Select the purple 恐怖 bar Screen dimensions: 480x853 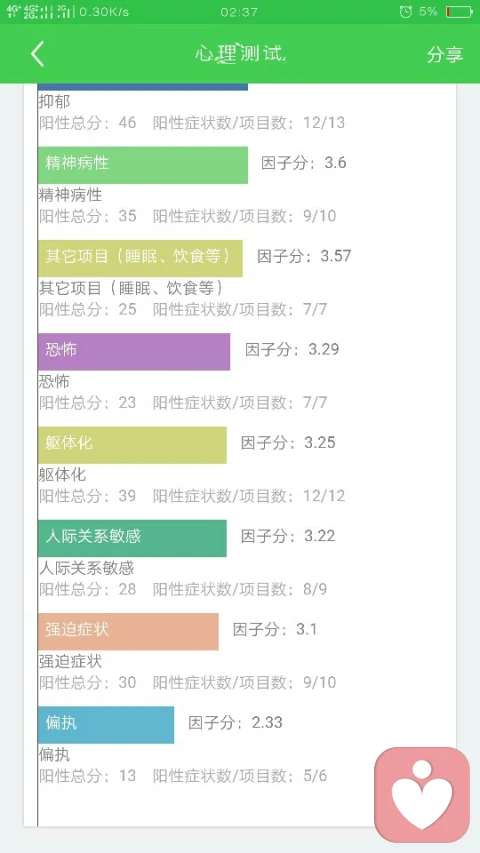click(x=134, y=351)
